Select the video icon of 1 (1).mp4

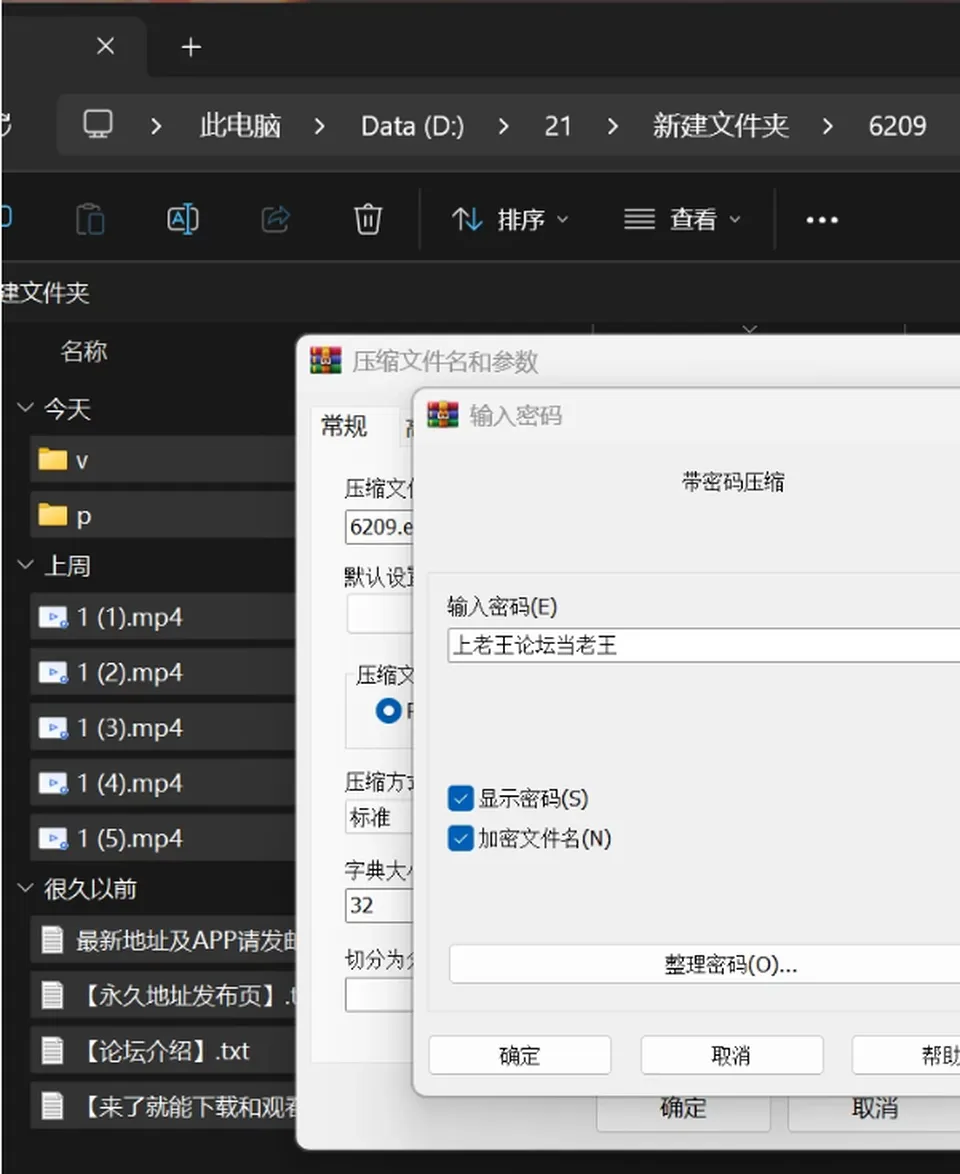tap(53, 617)
